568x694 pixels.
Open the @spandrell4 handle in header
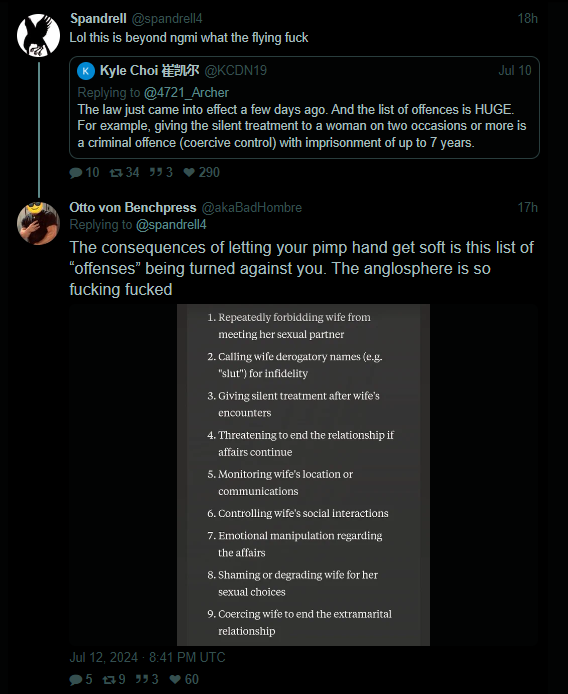click(167, 19)
